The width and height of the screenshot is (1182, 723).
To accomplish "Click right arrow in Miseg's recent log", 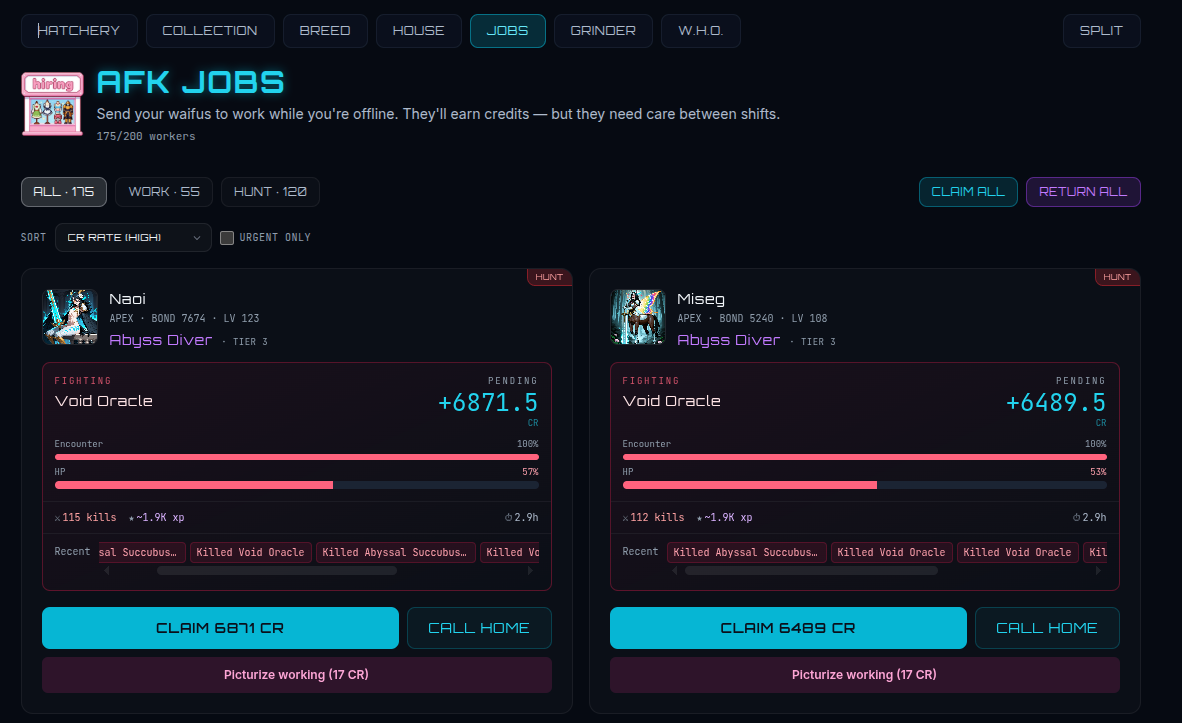I will point(1098,571).
